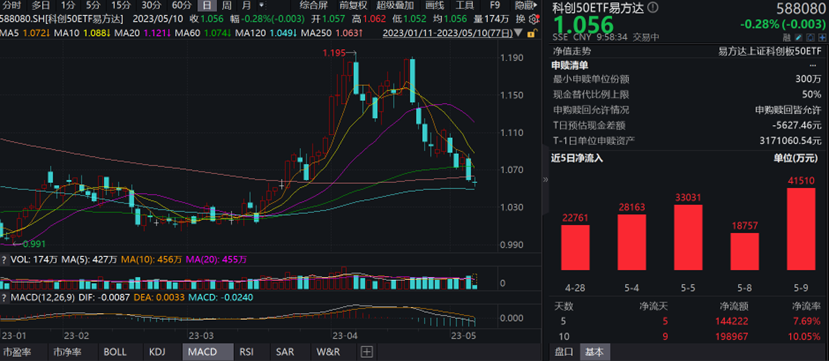This screenshot has width=829, height=361.
Task: Expand date range dropdown triangle
Action: pyautogui.click(x=518, y=33)
